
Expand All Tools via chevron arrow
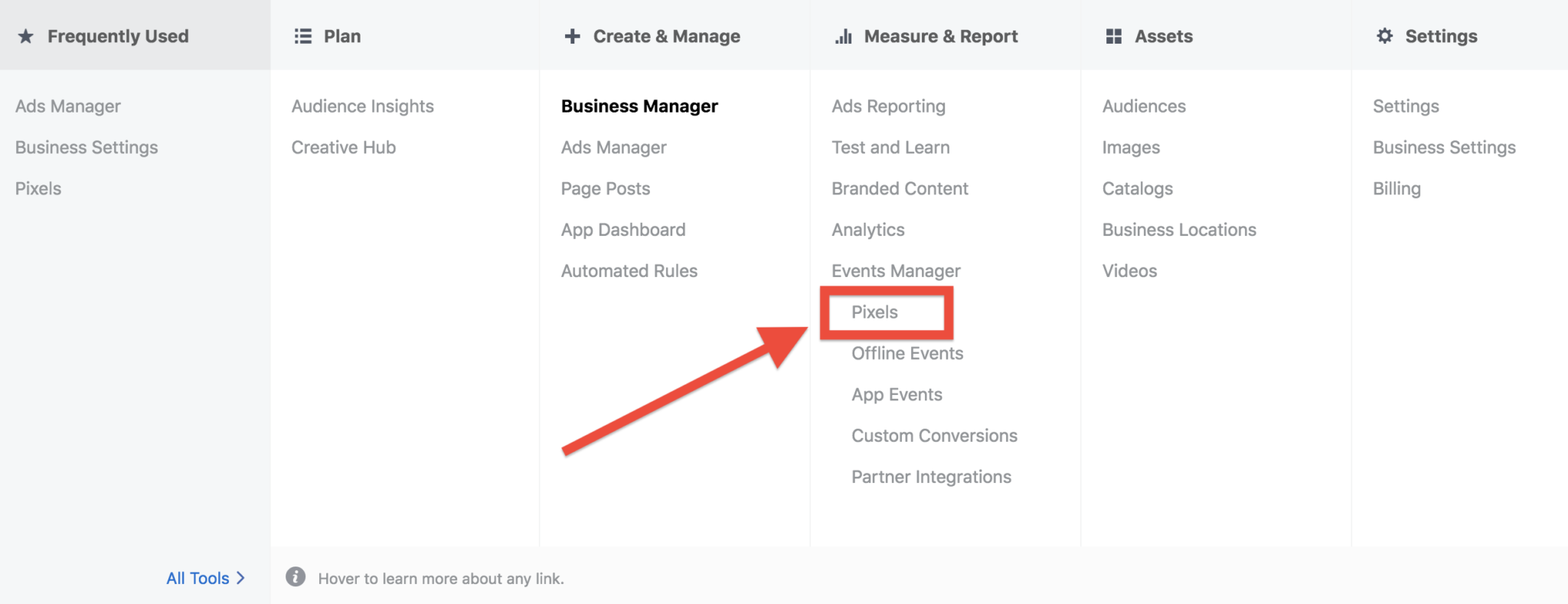click(x=240, y=578)
